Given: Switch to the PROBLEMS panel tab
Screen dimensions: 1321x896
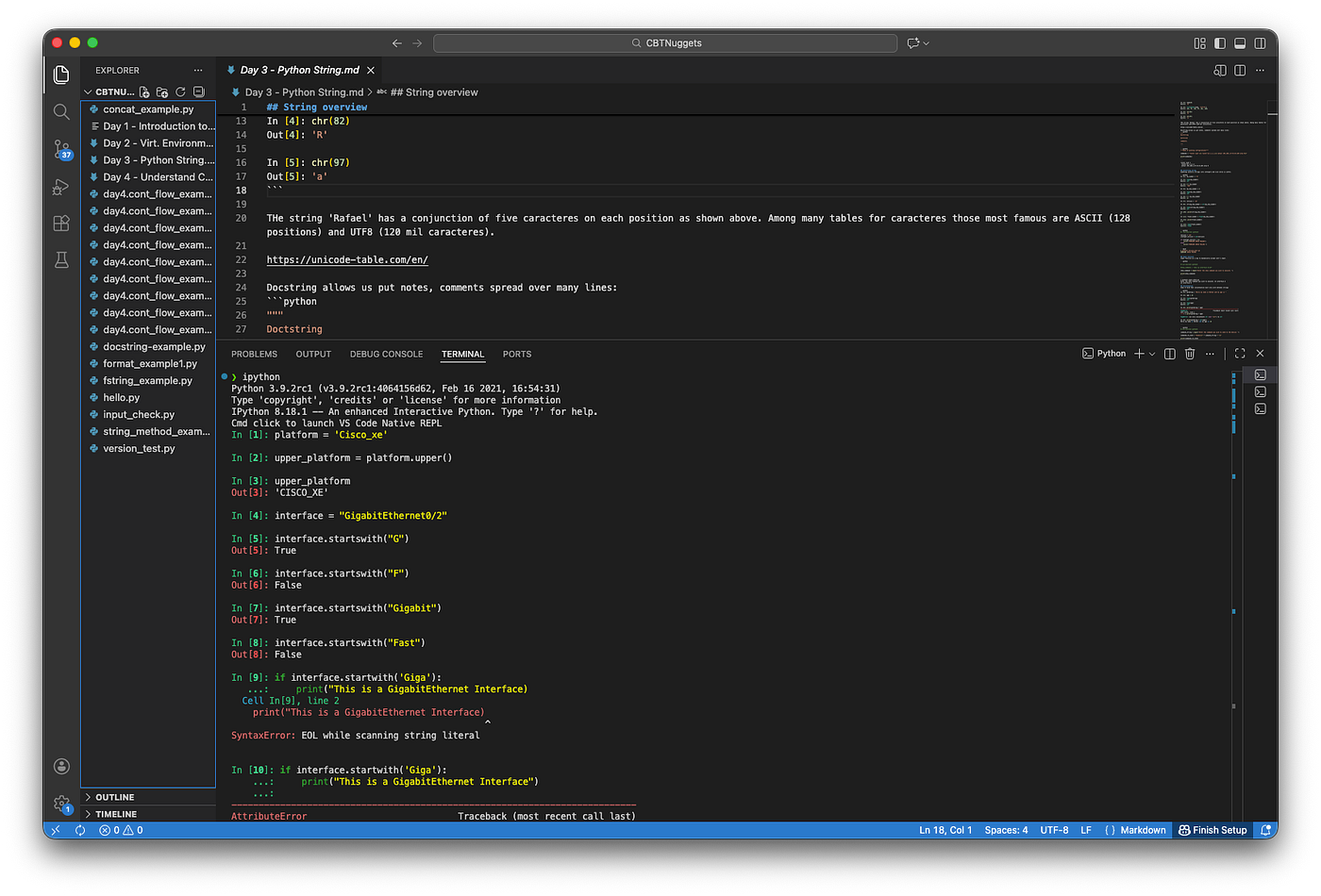Looking at the screenshot, I should pos(254,355).
